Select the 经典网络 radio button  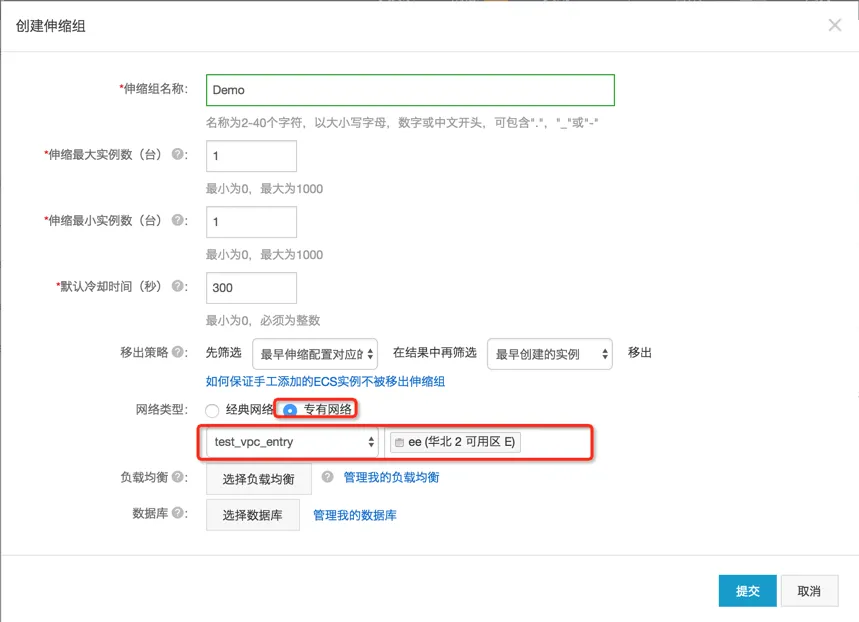211,409
